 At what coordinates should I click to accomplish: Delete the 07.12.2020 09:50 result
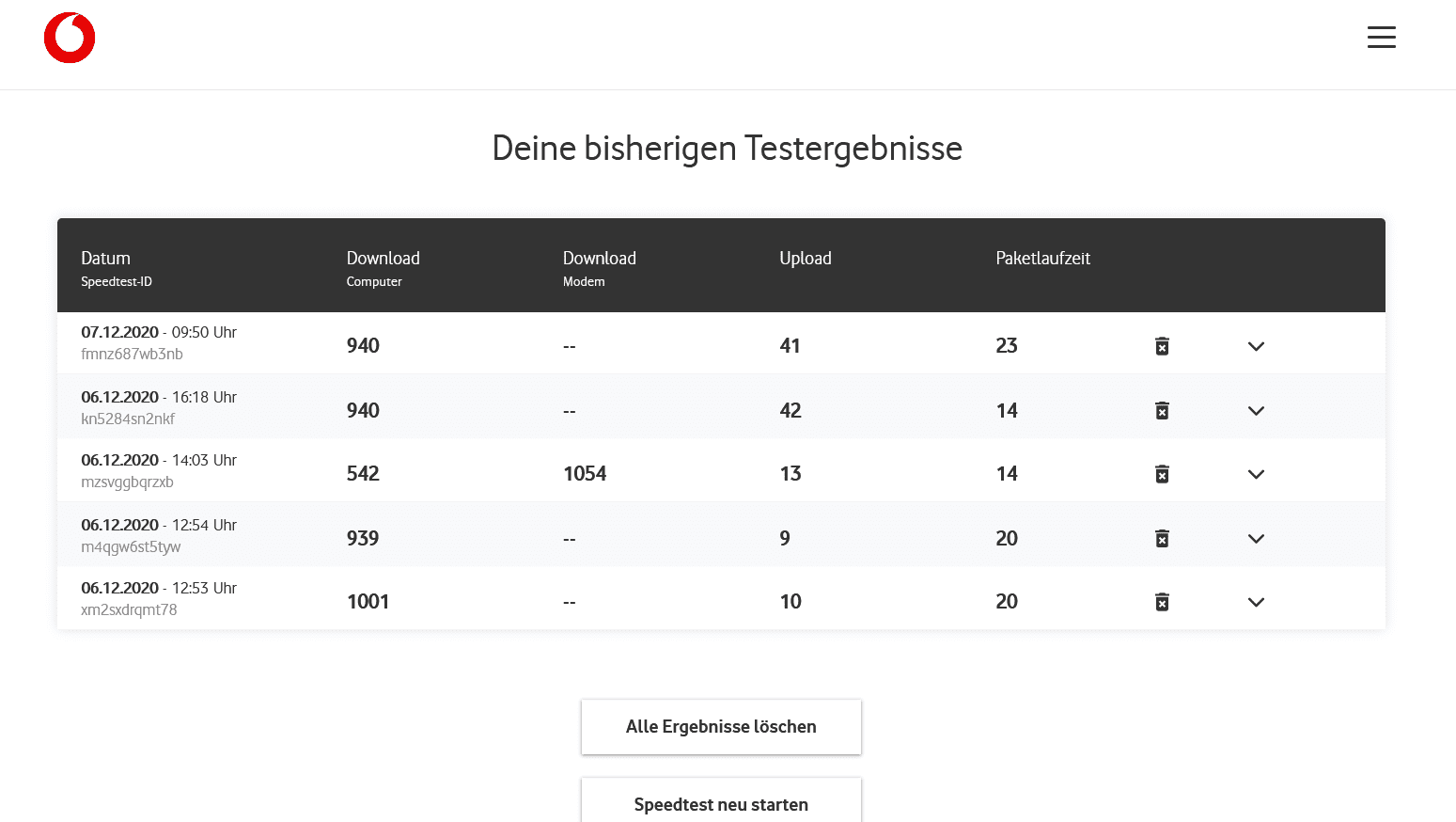[1162, 346]
